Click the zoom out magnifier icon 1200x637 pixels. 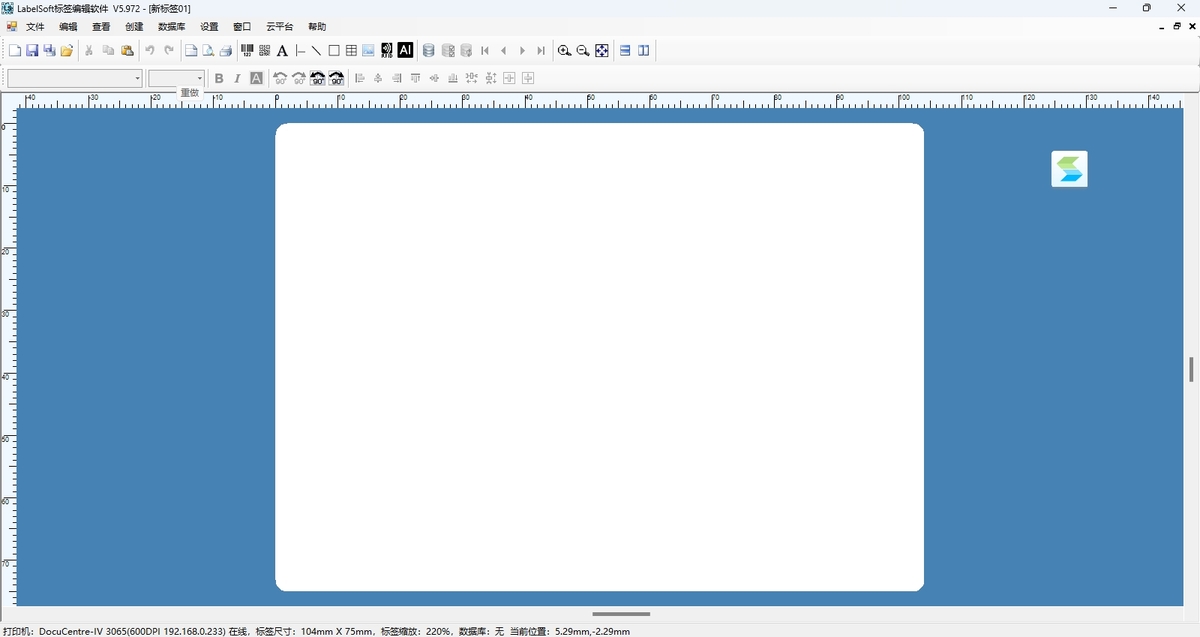[x=583, y=51]
